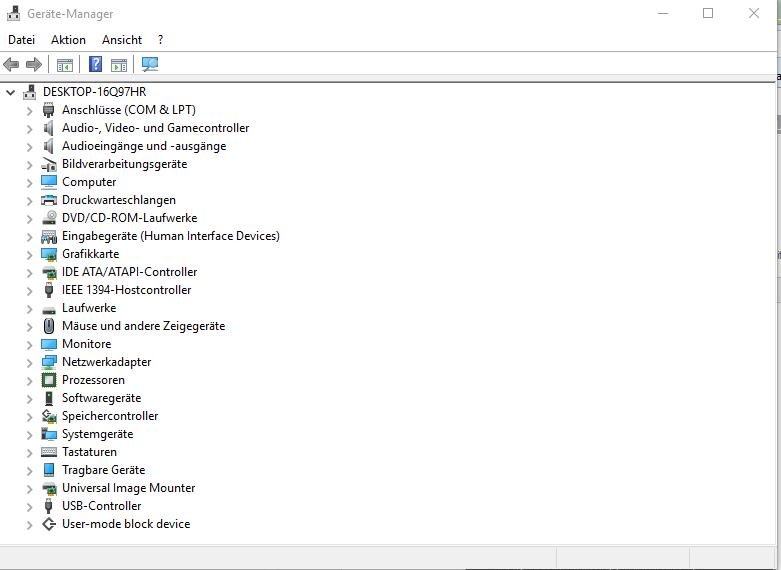Select the DVD/CD-ROM-Laufwerke row
781x570 pixels.
(130, 218)
